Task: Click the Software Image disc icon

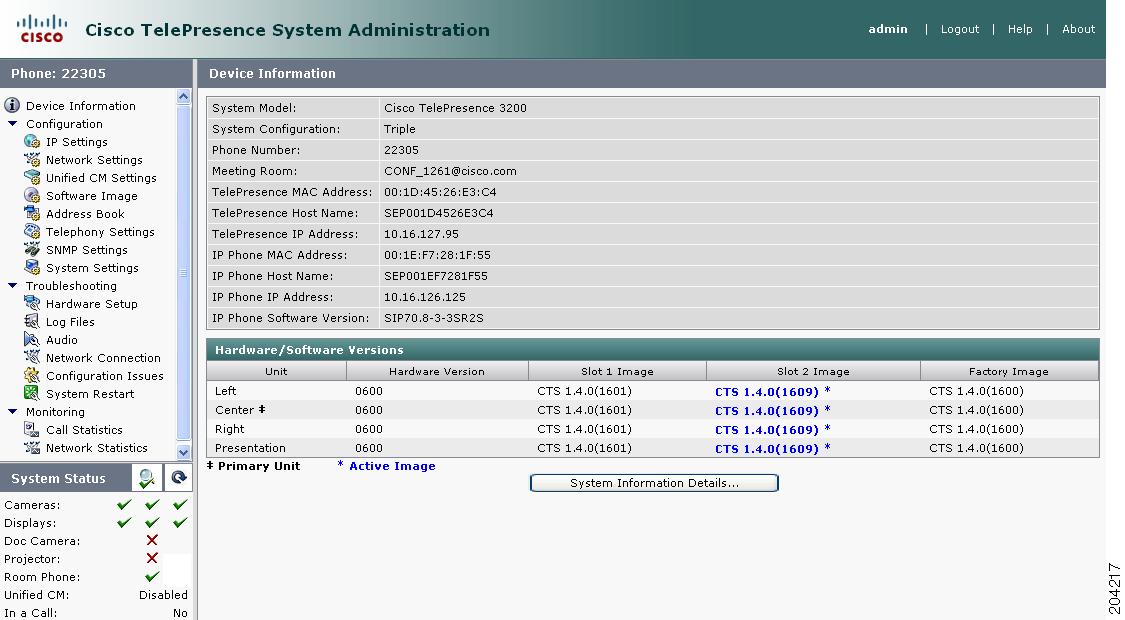Action: [32, 195]
